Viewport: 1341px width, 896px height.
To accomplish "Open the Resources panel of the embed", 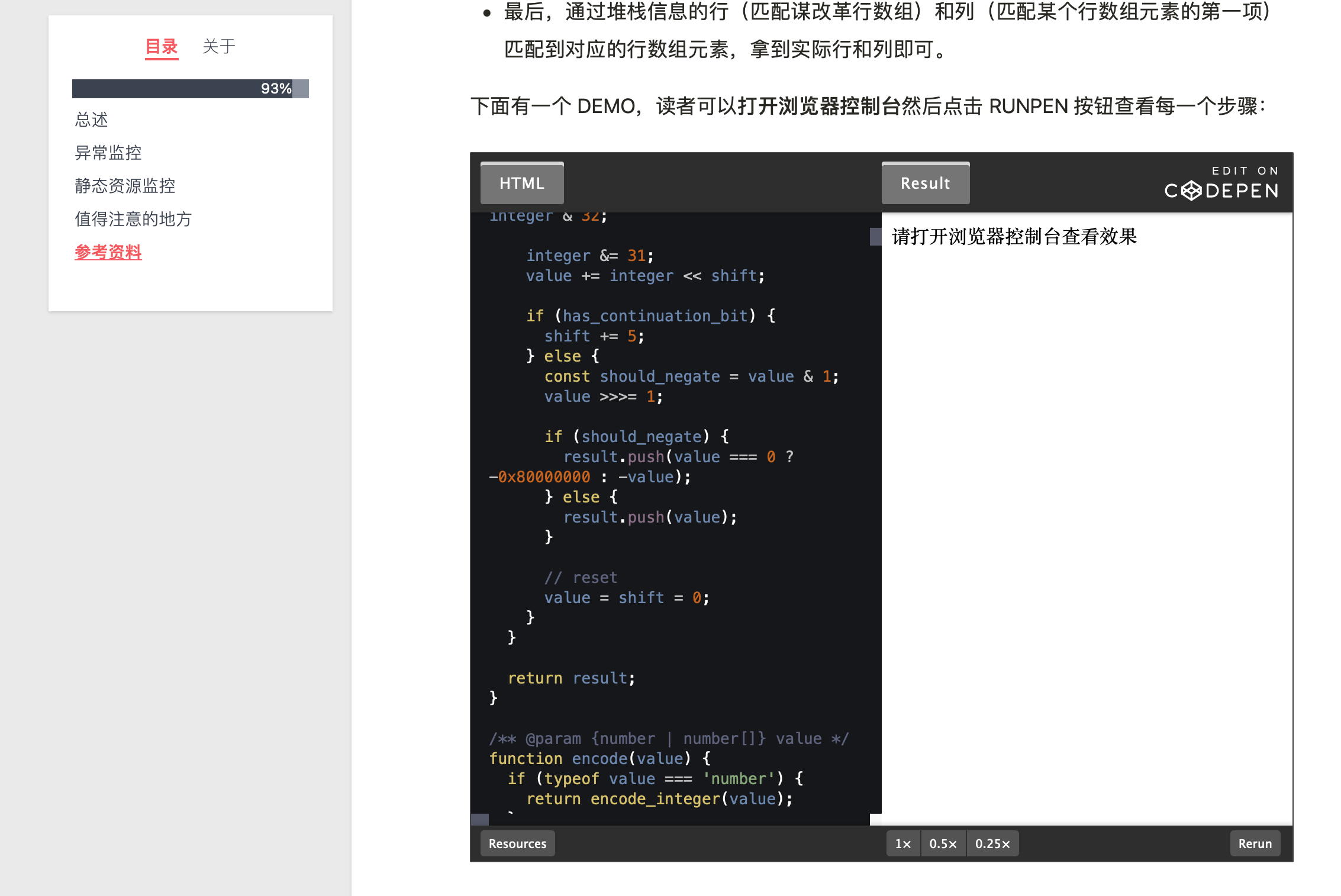I will [517, 843].
